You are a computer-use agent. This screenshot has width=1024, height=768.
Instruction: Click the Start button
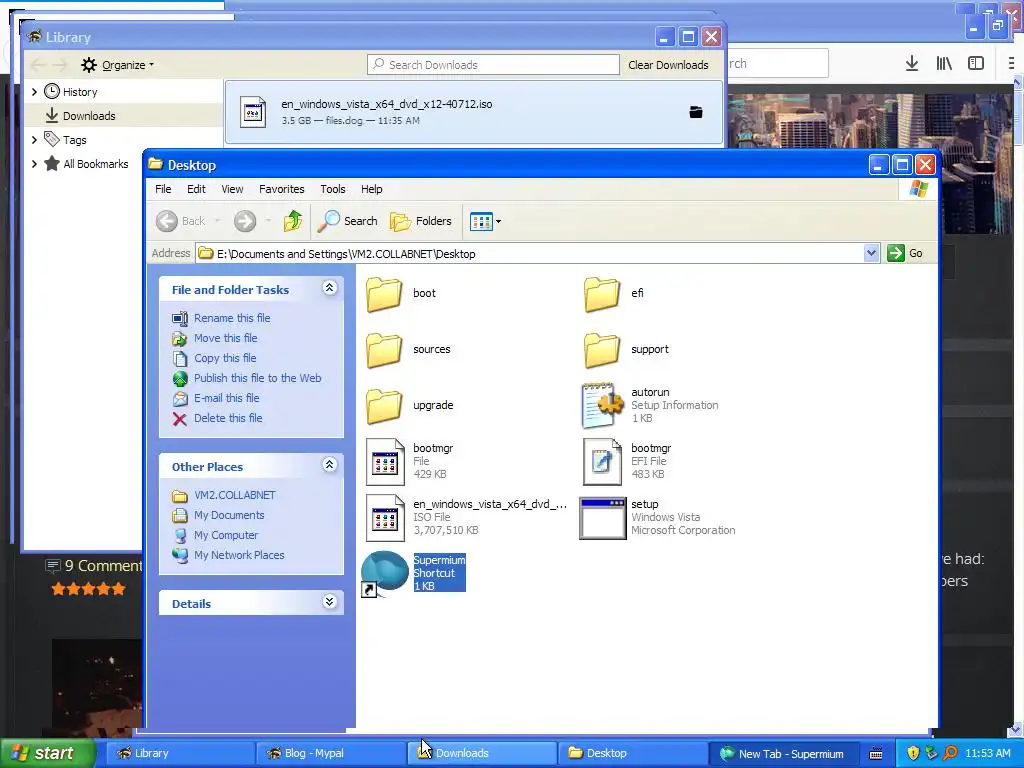(48, 753)
